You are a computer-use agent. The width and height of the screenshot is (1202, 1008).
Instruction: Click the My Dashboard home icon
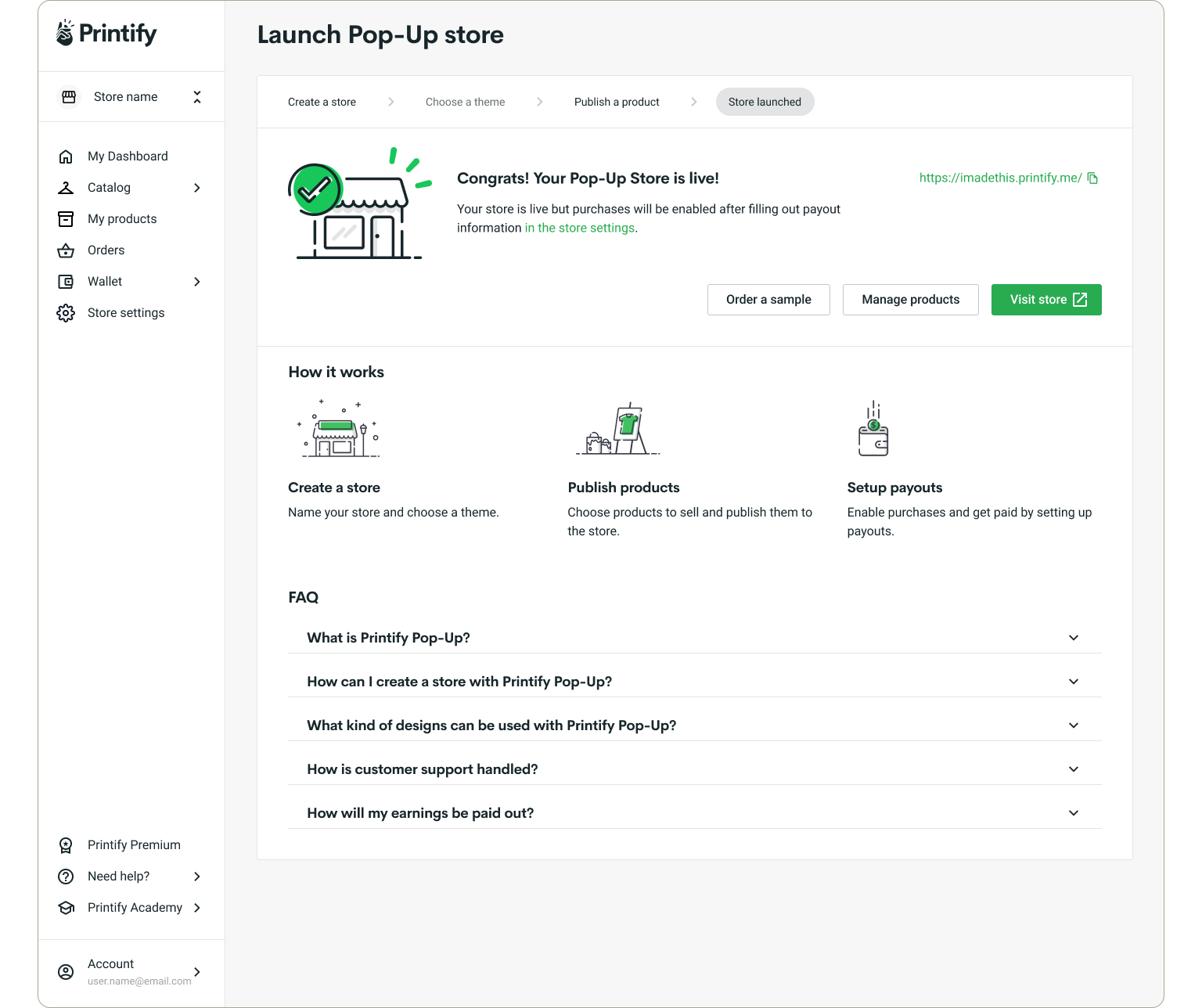[66, 157]
